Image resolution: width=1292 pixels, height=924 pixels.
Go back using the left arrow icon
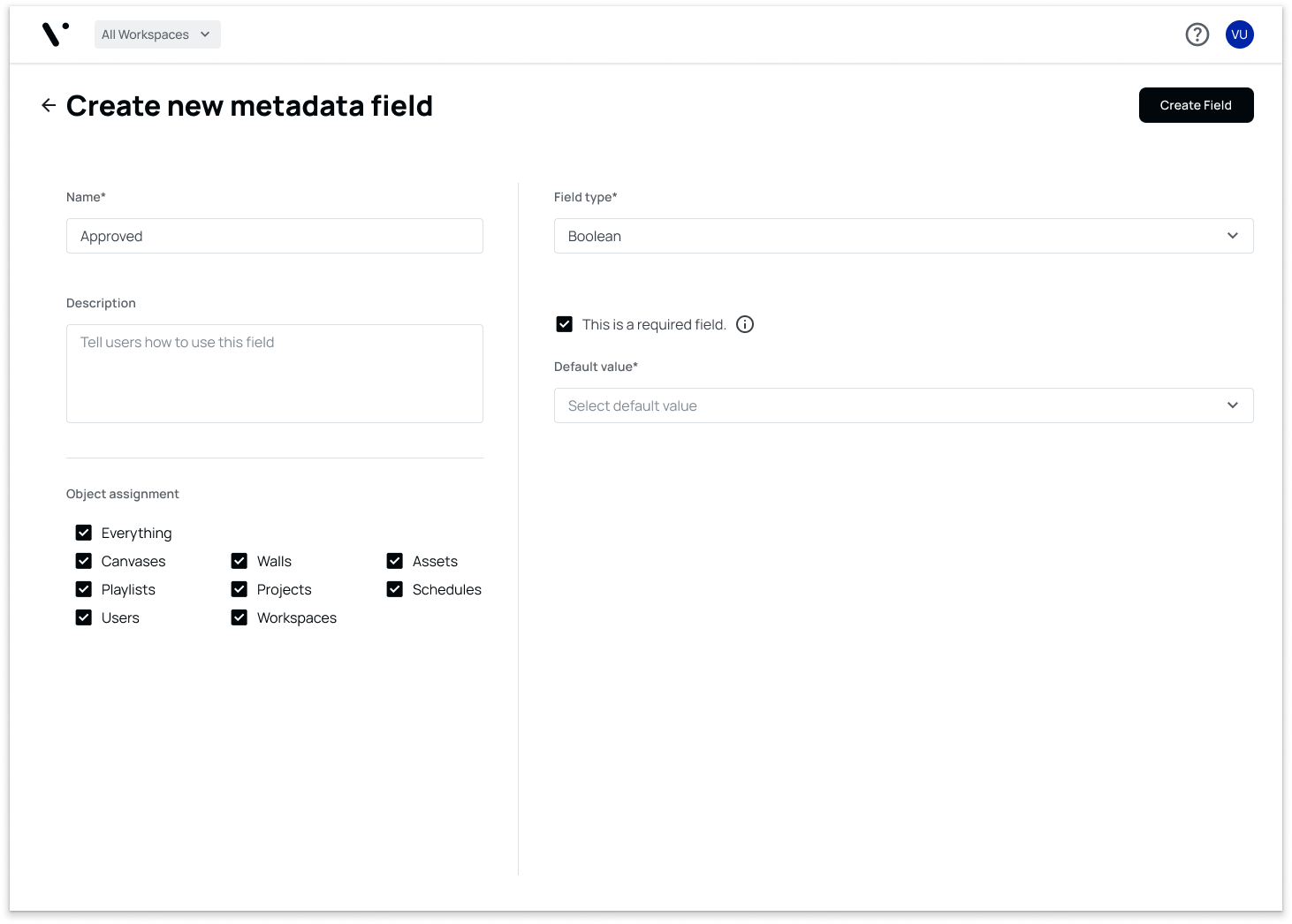49,105
